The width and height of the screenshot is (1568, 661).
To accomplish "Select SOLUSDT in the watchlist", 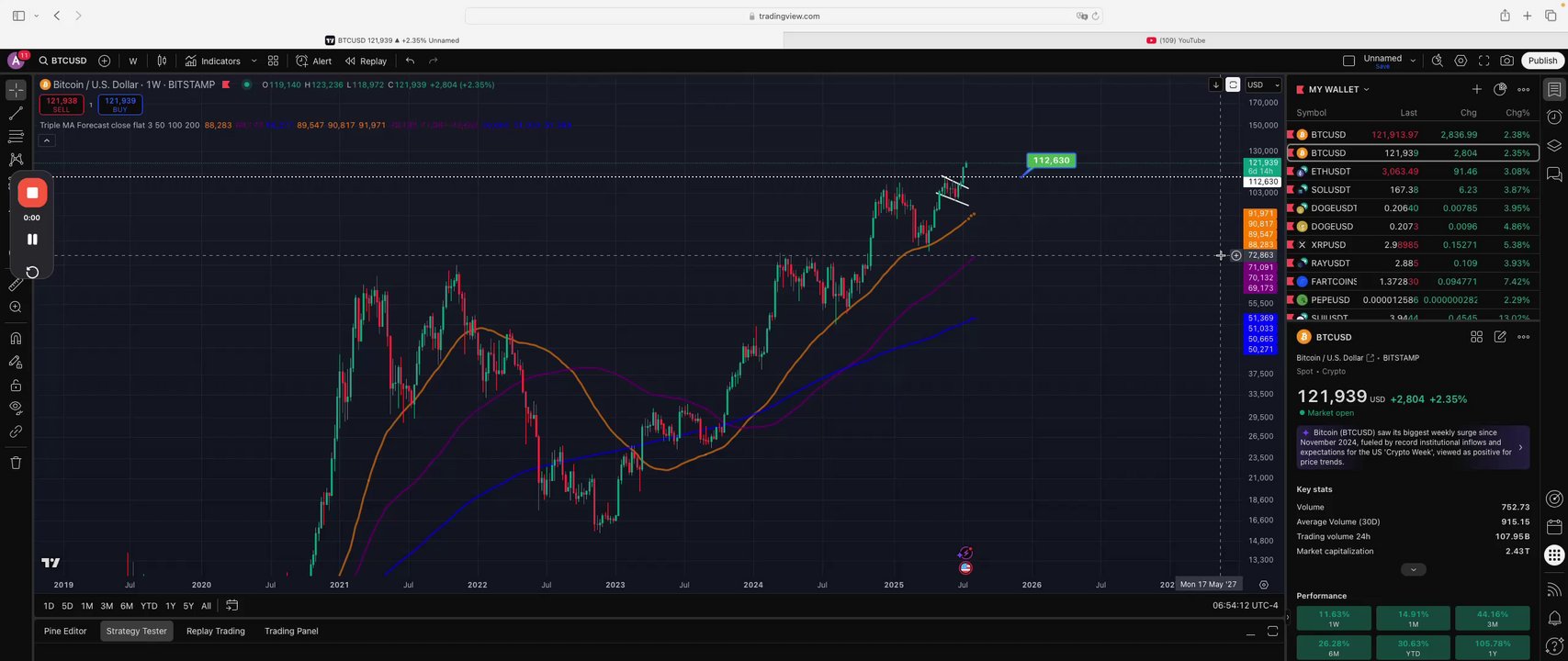I will coord(1413,190).
